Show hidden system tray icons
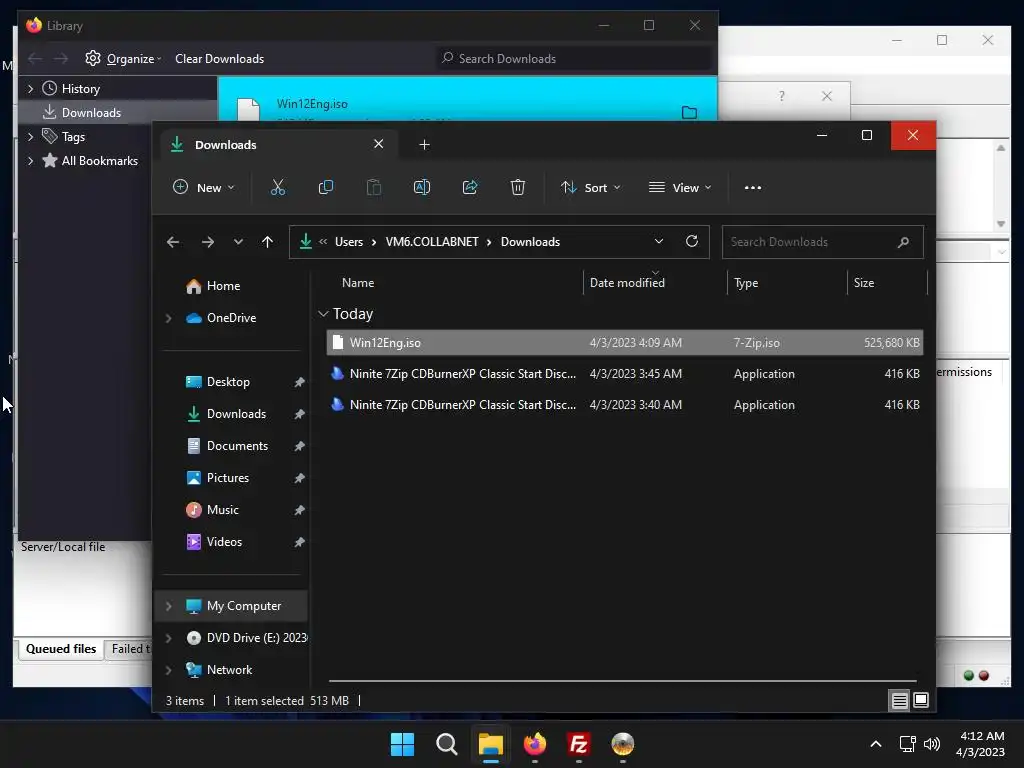 [876, 744]
